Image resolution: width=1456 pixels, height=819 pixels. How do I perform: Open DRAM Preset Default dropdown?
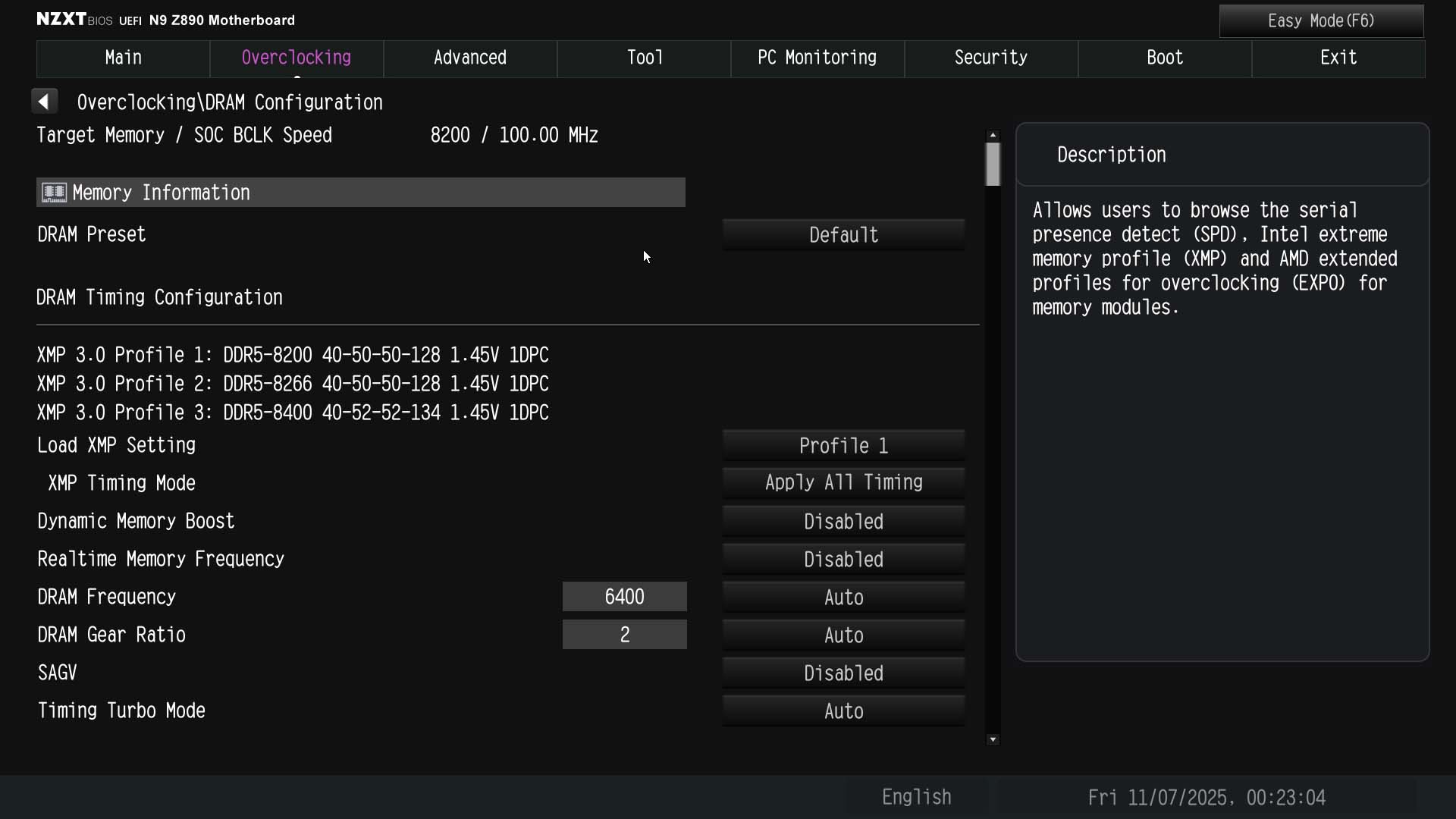pos(843,235)
